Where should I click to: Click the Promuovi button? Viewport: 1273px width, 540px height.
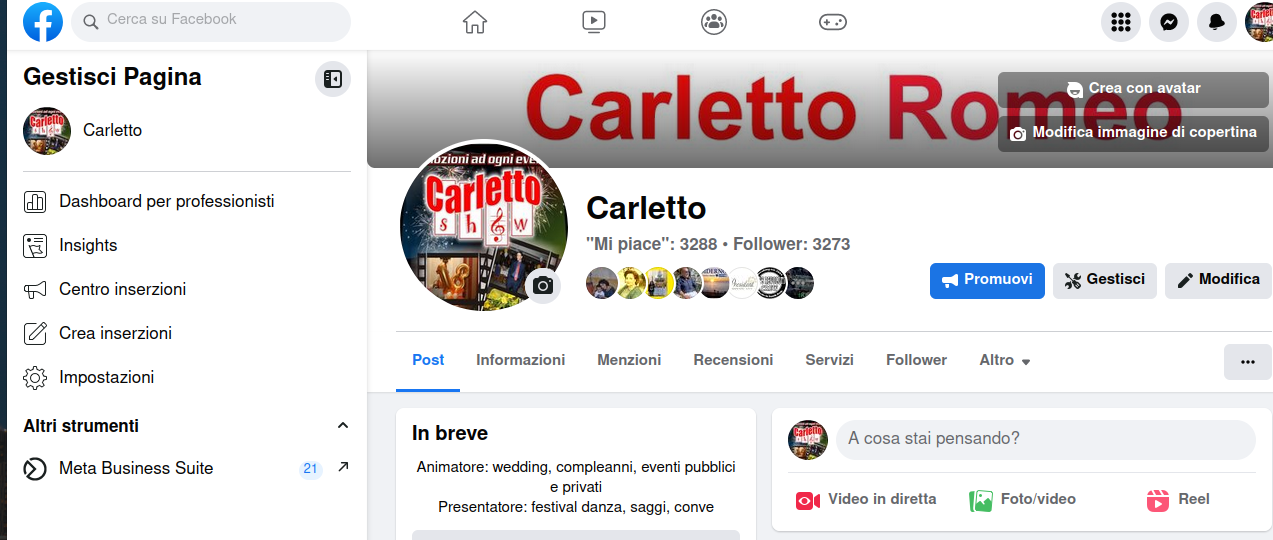point(987,281)
